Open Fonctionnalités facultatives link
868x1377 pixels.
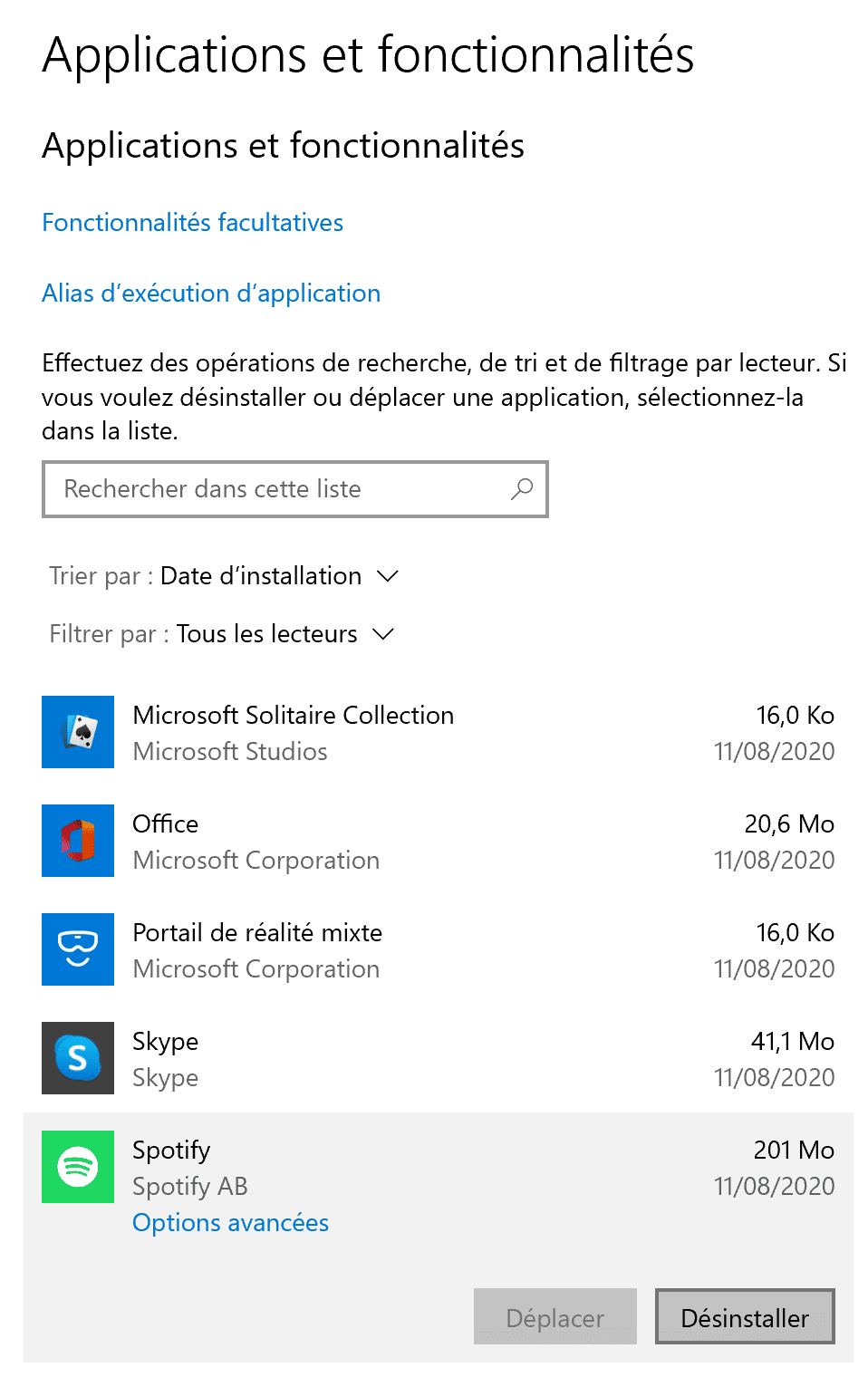pyautogui.click(x=193, y=223)
